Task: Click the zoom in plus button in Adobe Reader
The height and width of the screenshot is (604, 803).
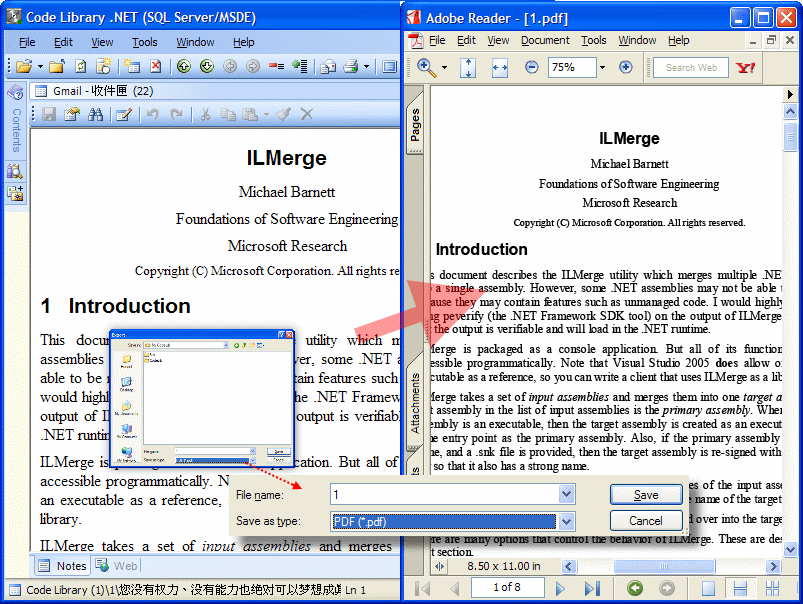Action: [x=625, y=67]
